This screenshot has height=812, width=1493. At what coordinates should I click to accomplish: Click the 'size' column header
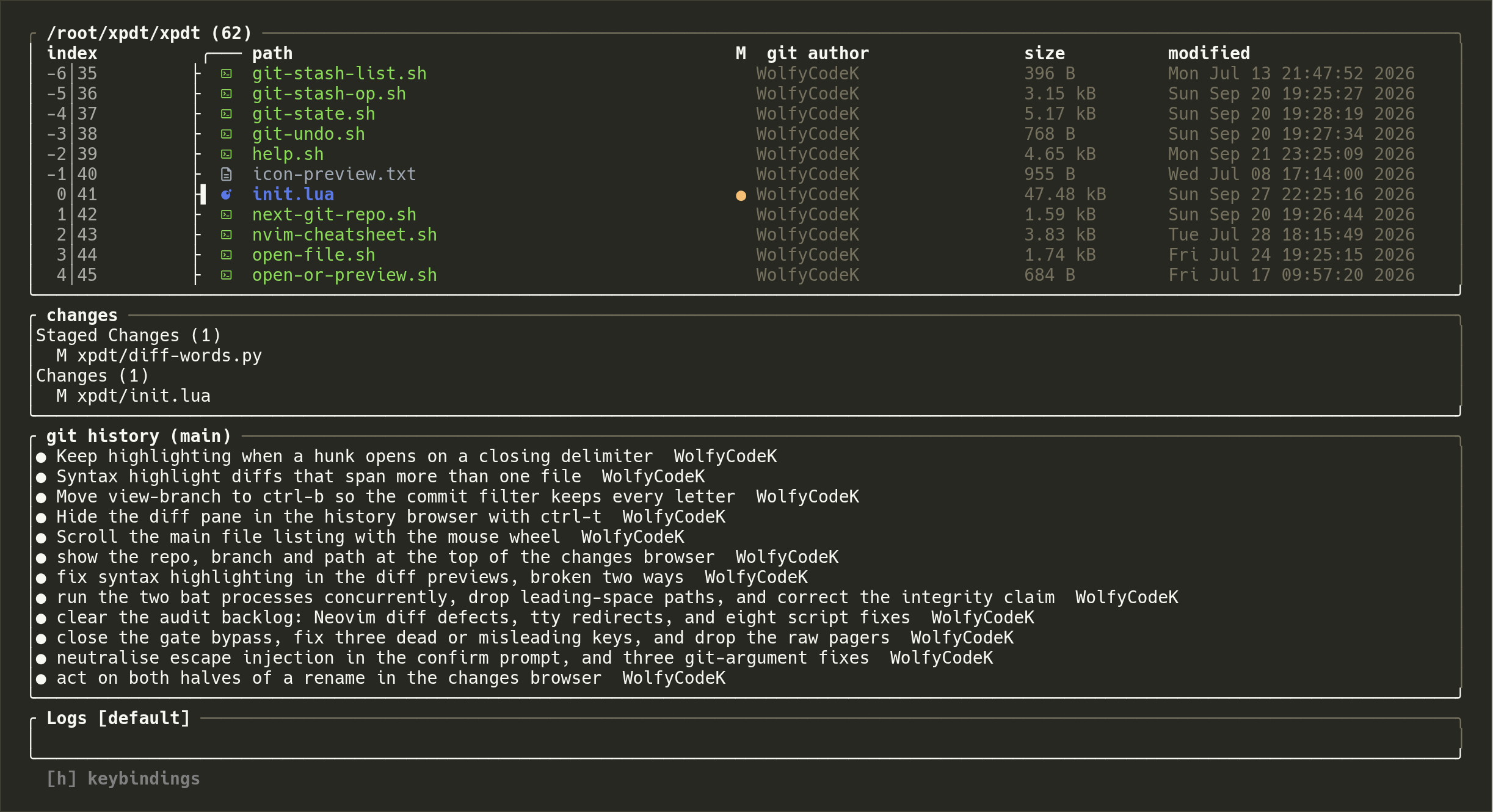click(x=1044, y=54)
